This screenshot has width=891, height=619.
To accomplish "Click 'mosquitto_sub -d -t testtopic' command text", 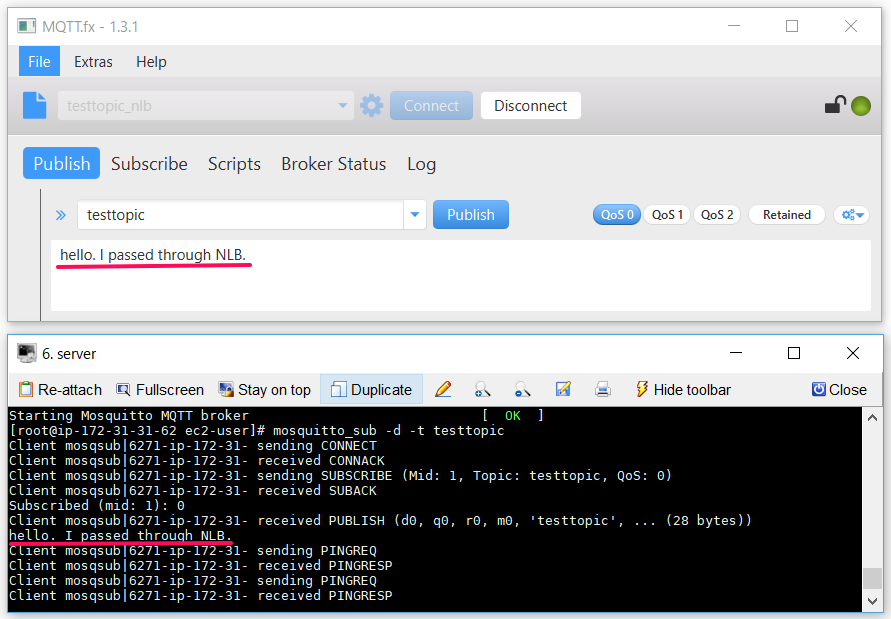I will click(389, 431).
